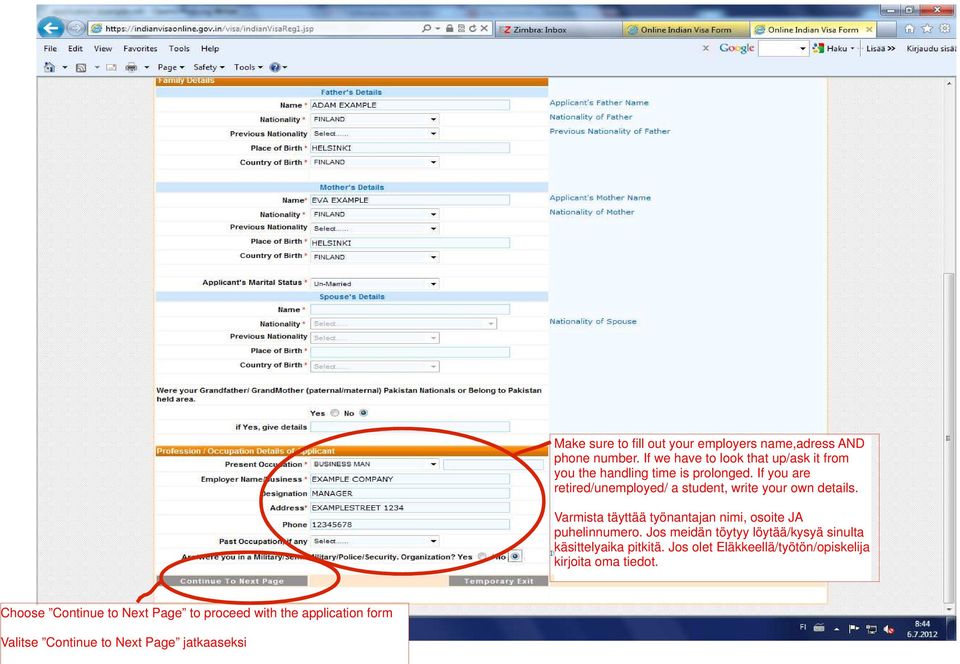This screenshot has width=960, height=664.
Task: Open Favorites with the star icon
Action: tap(928, 29)
